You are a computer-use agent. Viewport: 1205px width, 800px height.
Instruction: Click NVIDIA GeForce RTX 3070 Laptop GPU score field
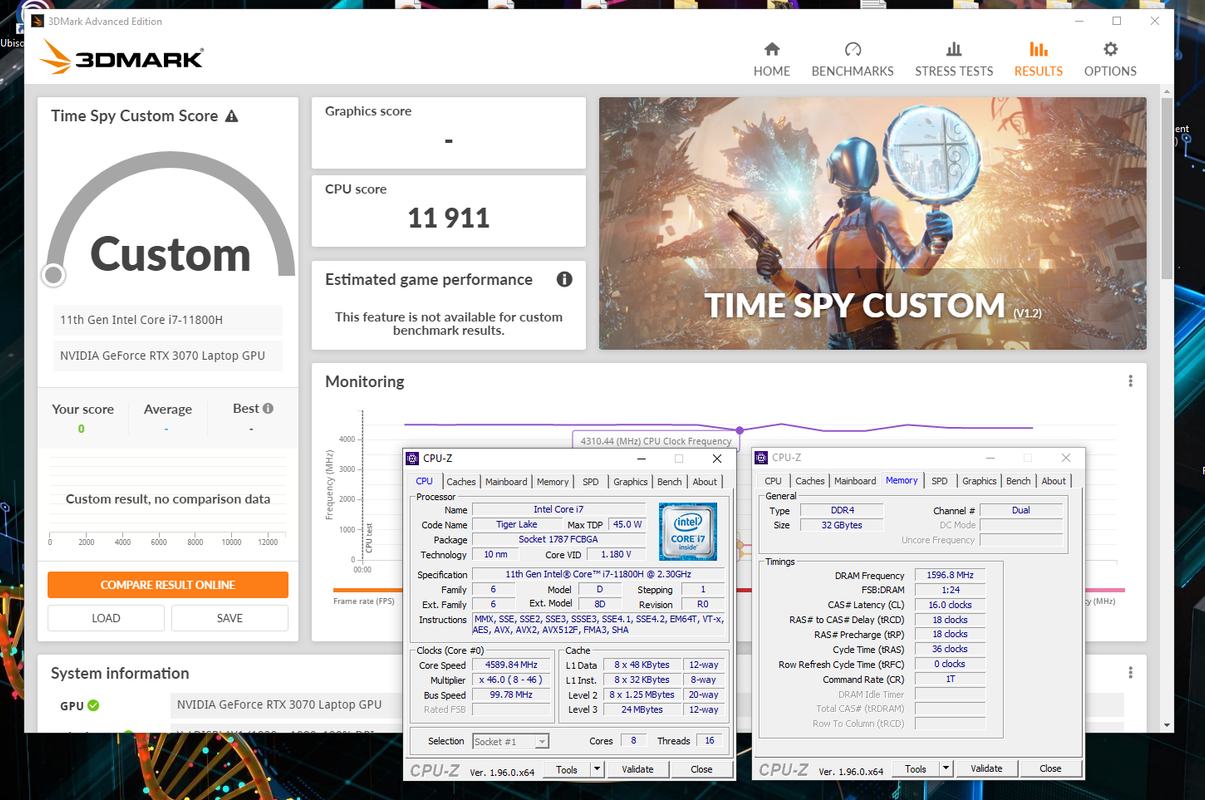(x=168, y=356)
